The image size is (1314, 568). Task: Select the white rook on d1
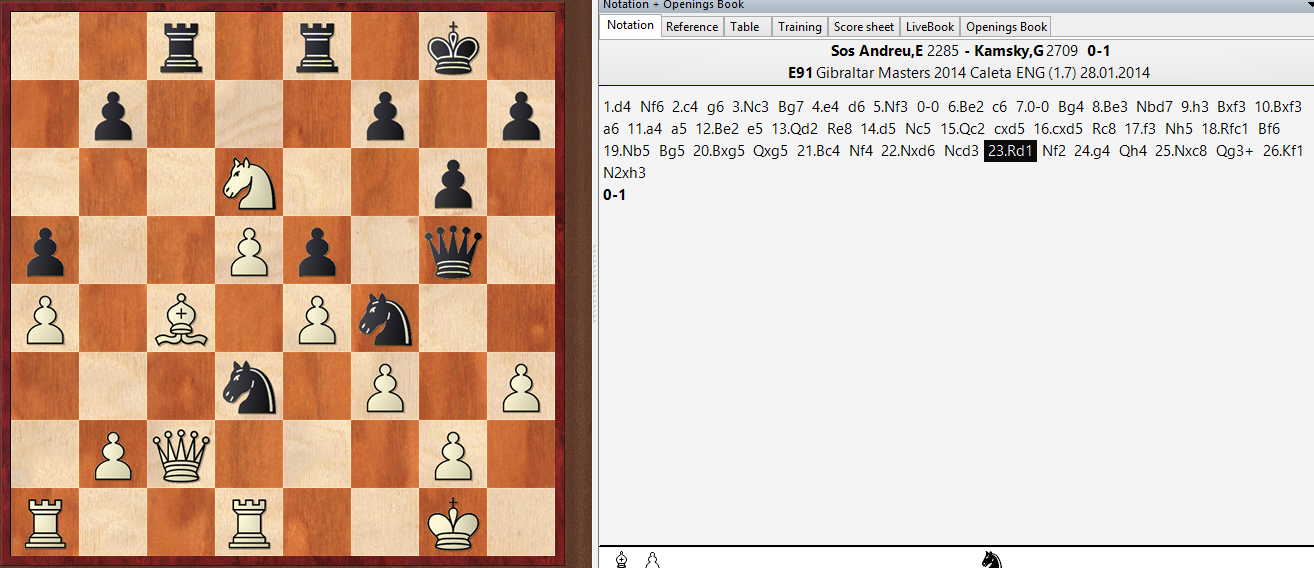point(249,522)
